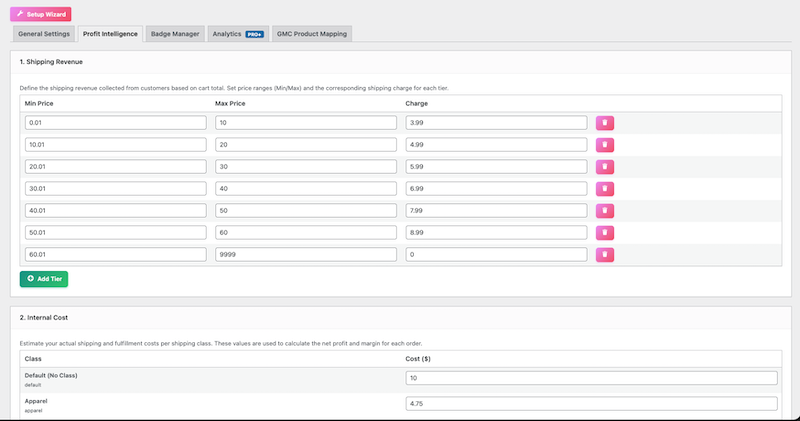This screenshot has width=800, height=421.
Task: Select the Max Price field showing 60
Action: pyautogui.click(x=306, y=232)
